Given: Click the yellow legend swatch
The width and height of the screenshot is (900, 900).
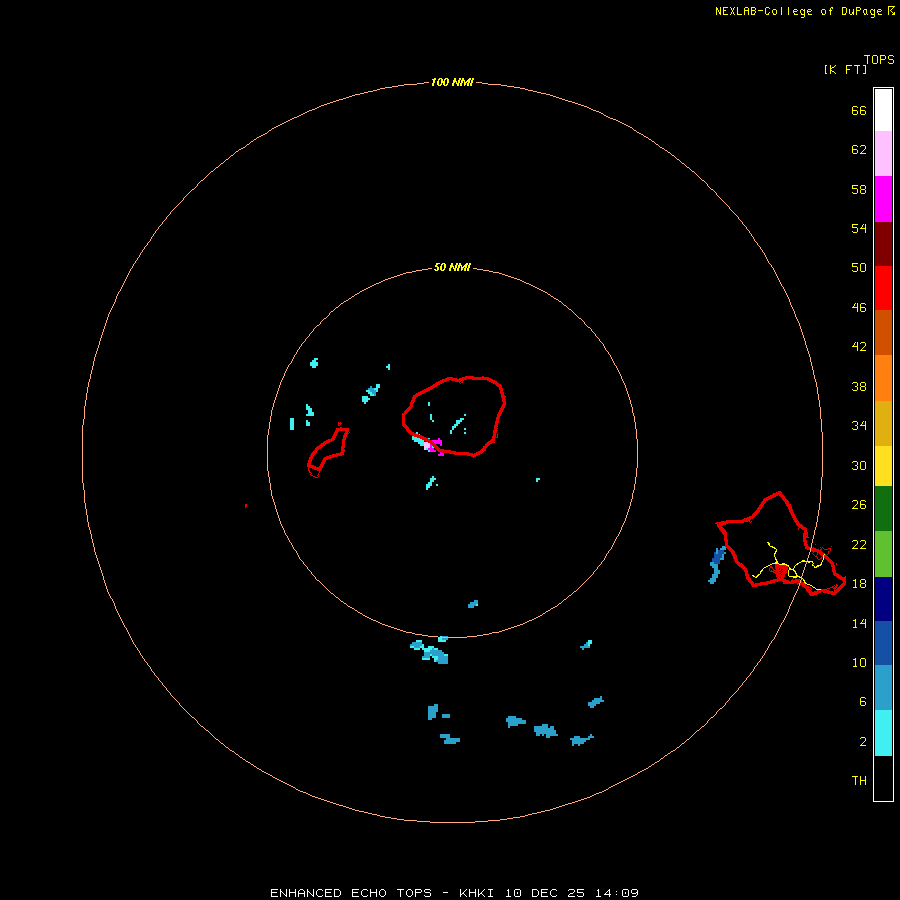Looking at the screenshot, I should click(x=883, y=466).
